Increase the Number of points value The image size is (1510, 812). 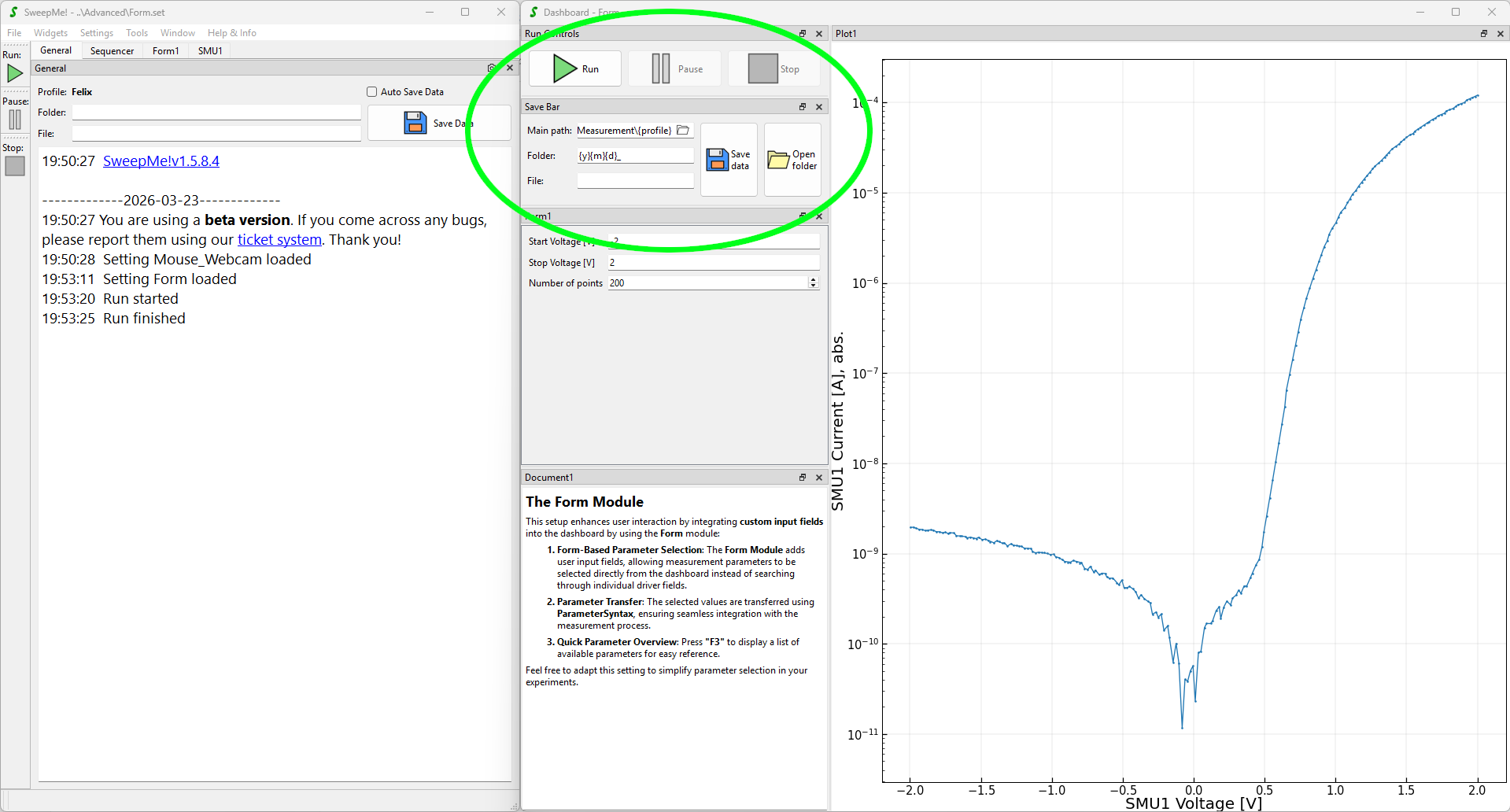click(x=813, y=279)
